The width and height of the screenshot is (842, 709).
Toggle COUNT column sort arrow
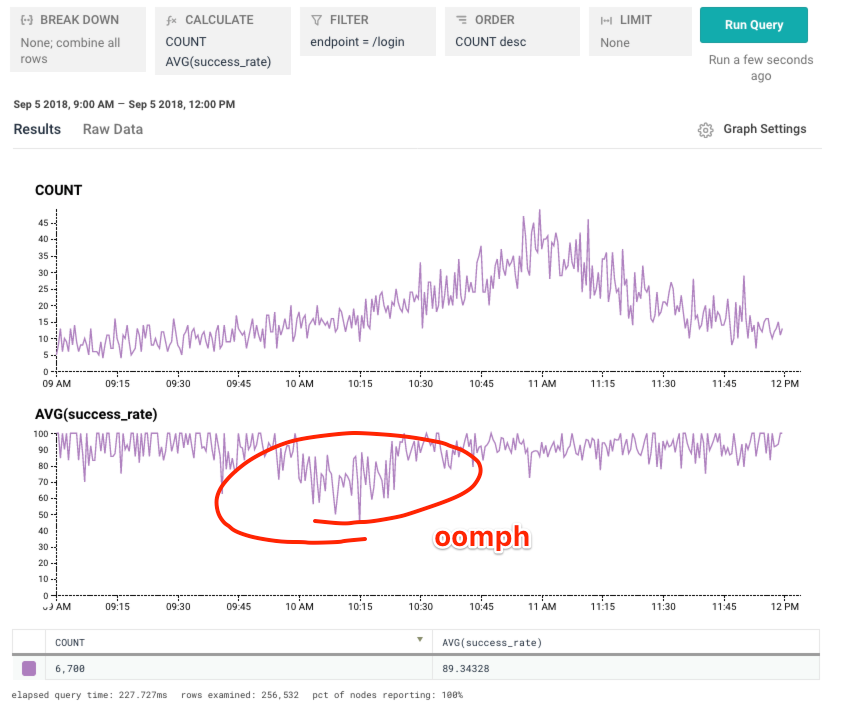[x=420, y=639]
